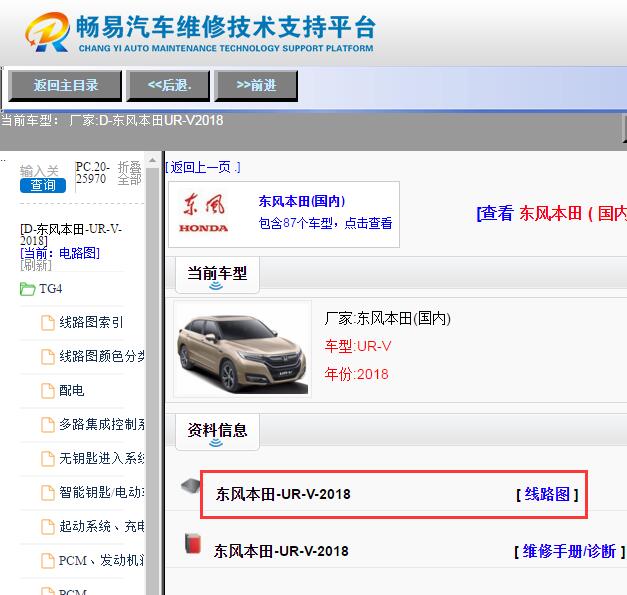Click sidebar scrollbar up arrow
Viewport: 627px width, 595px height.
pyautogui.click(x=152, y=160)
